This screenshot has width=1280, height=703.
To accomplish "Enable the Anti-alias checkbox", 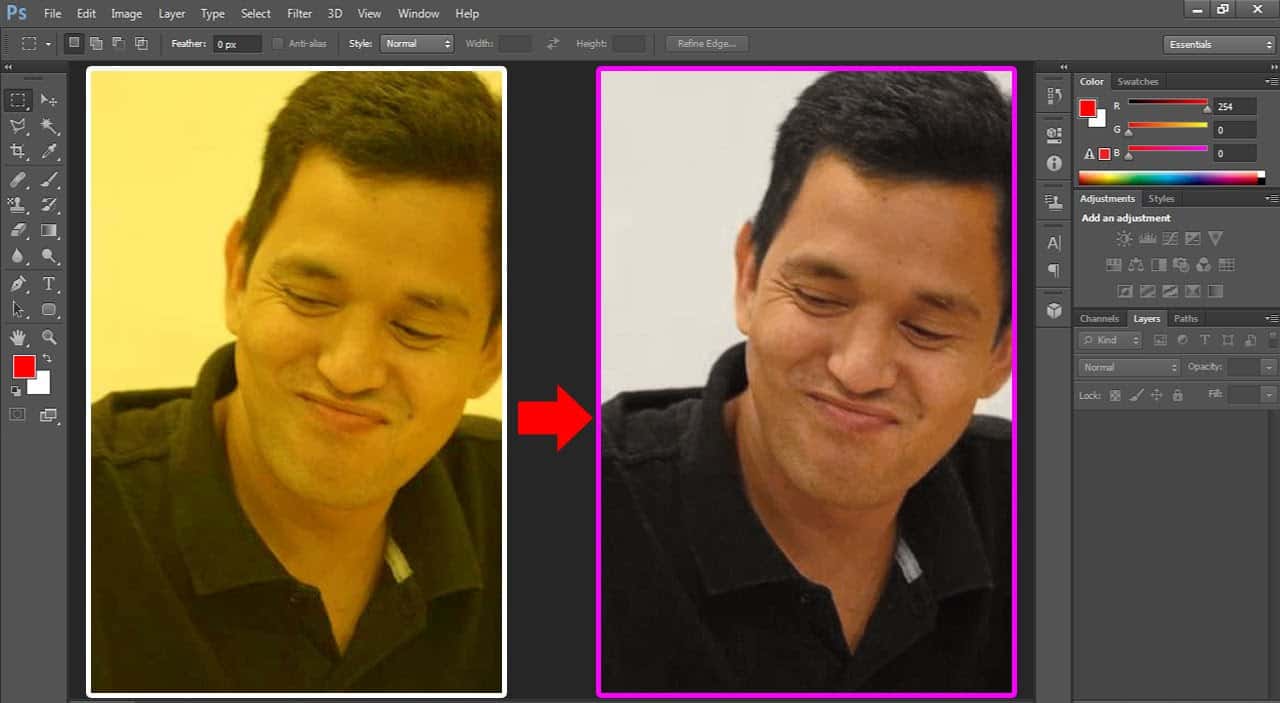I will (x=276, y=43).
